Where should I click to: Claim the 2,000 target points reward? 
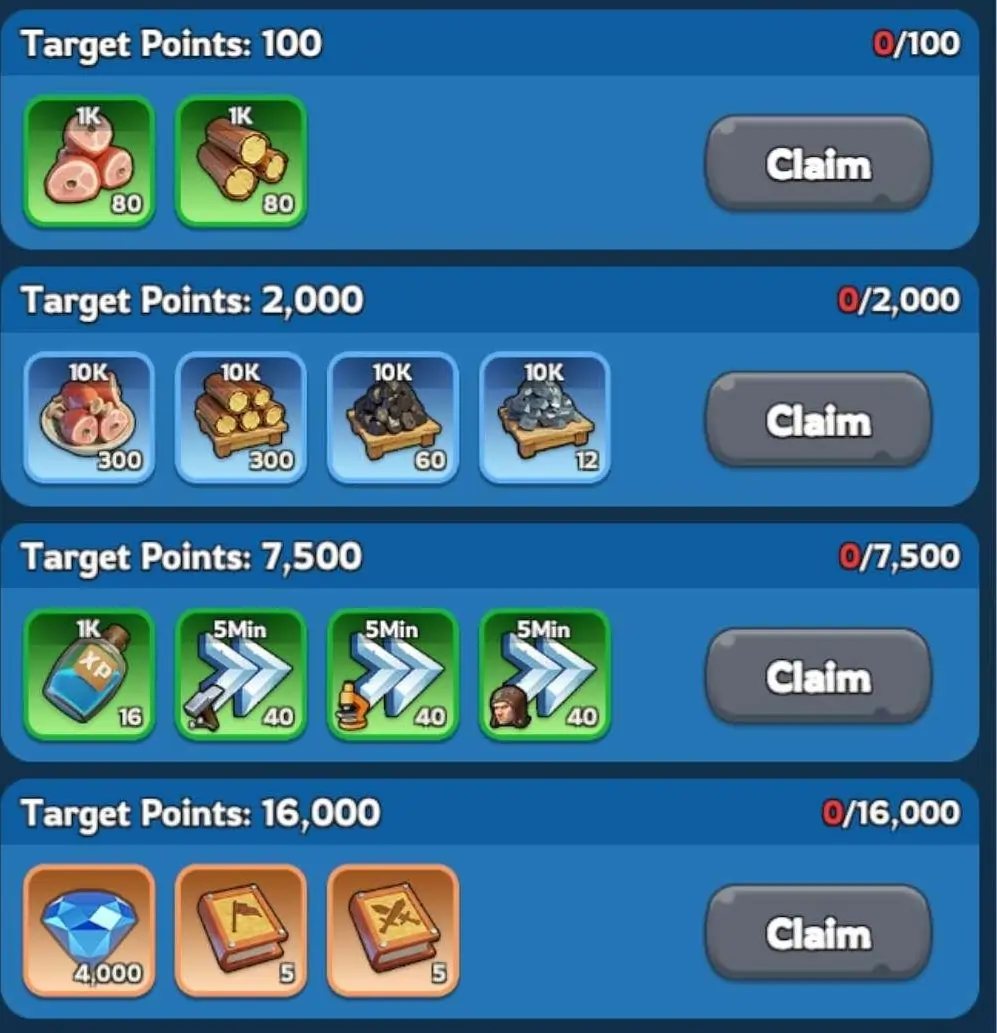818,420
